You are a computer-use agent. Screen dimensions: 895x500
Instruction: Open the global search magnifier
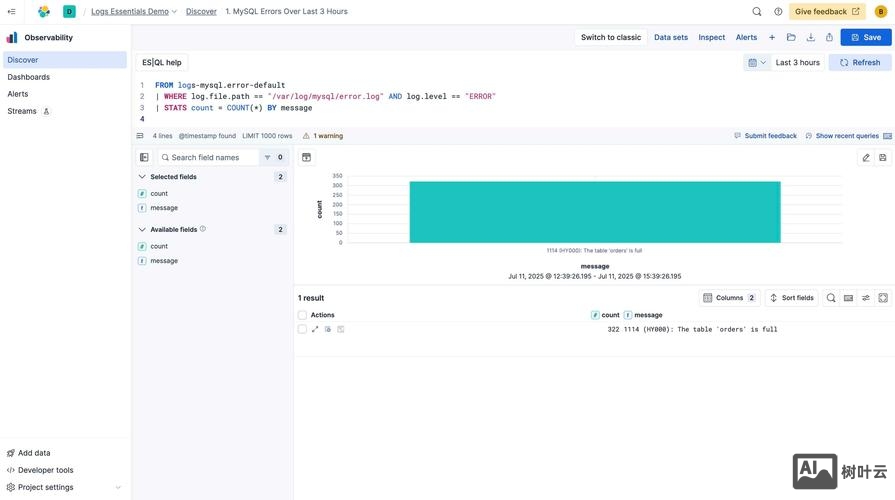click(x=757, y=11)
